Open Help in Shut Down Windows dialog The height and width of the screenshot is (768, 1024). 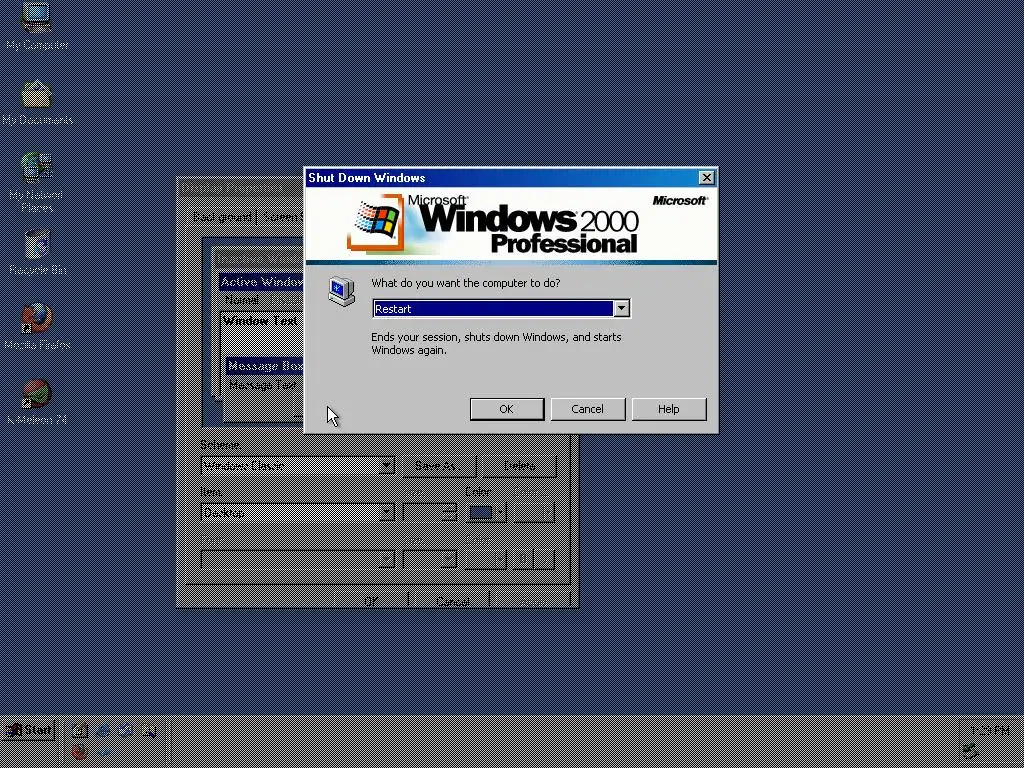[669, 409]
